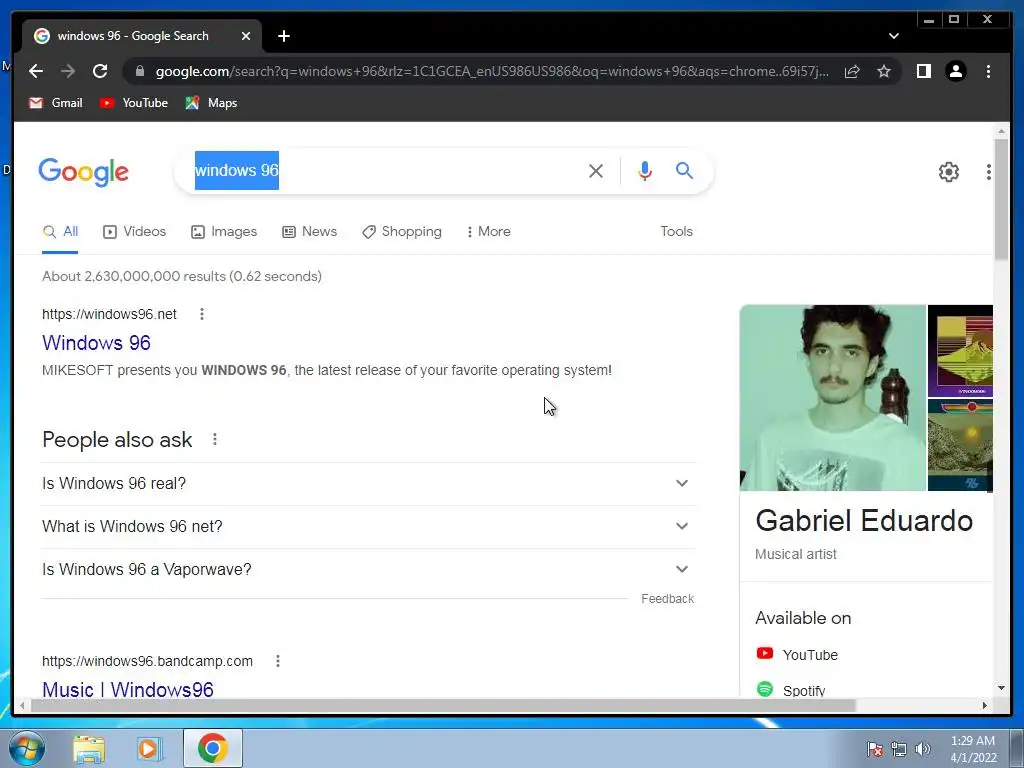Click the forward navigation arrow
Screen dimensions: 1024x768
tap(68, 71)
